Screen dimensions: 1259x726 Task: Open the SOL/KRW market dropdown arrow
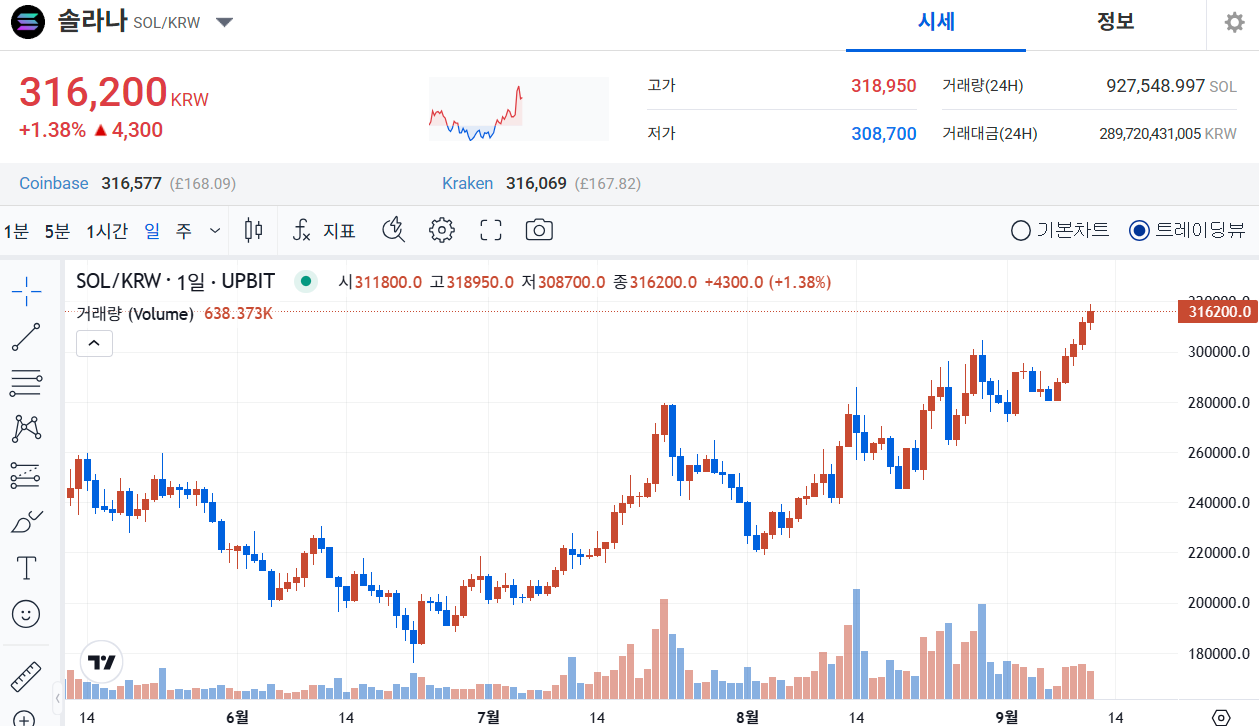pyautogui.click(x=225, y=23)
